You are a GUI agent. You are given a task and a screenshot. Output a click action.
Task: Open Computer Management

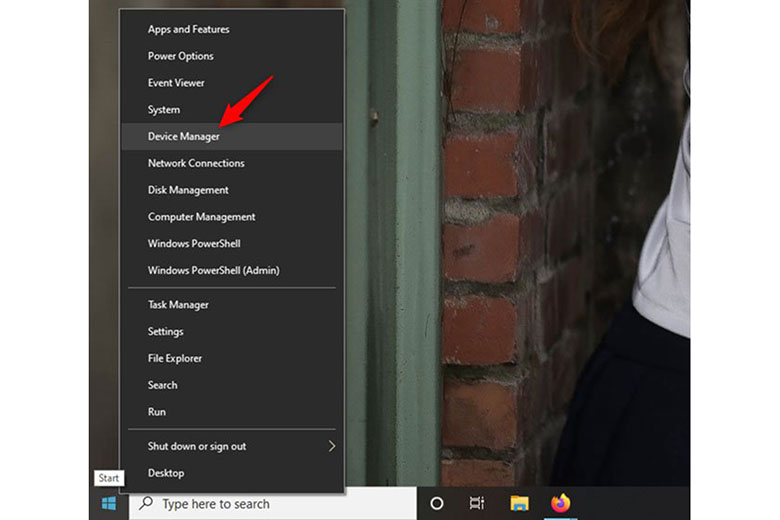201,217
